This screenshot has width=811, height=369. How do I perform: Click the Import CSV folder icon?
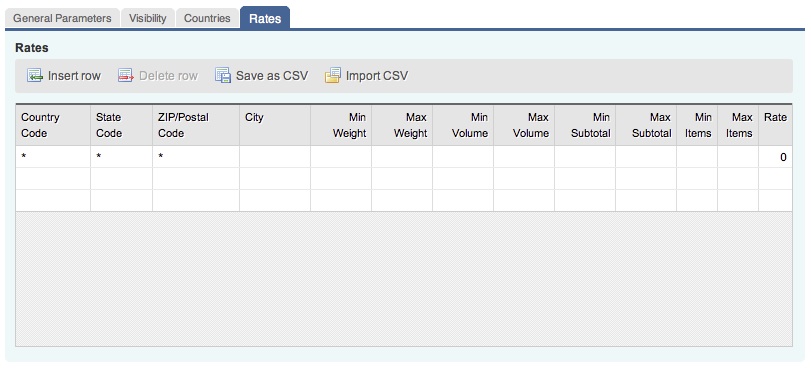pos(333,76)
